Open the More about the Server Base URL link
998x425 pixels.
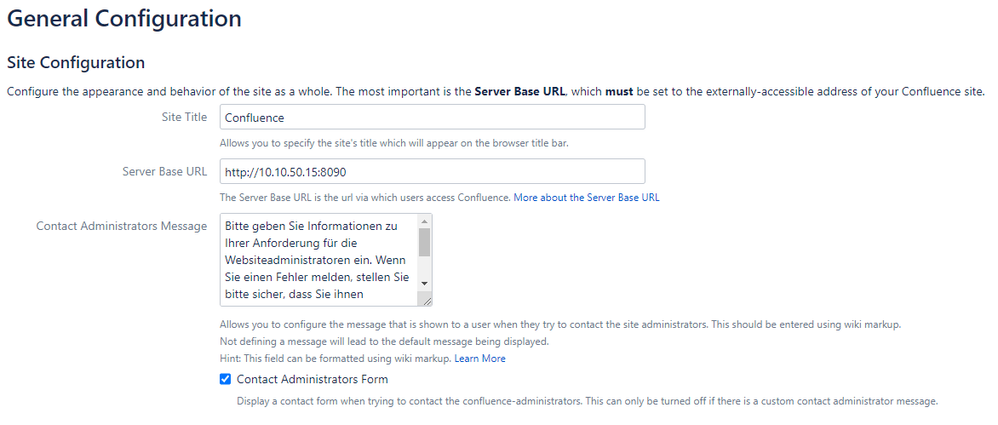[586, 197]
